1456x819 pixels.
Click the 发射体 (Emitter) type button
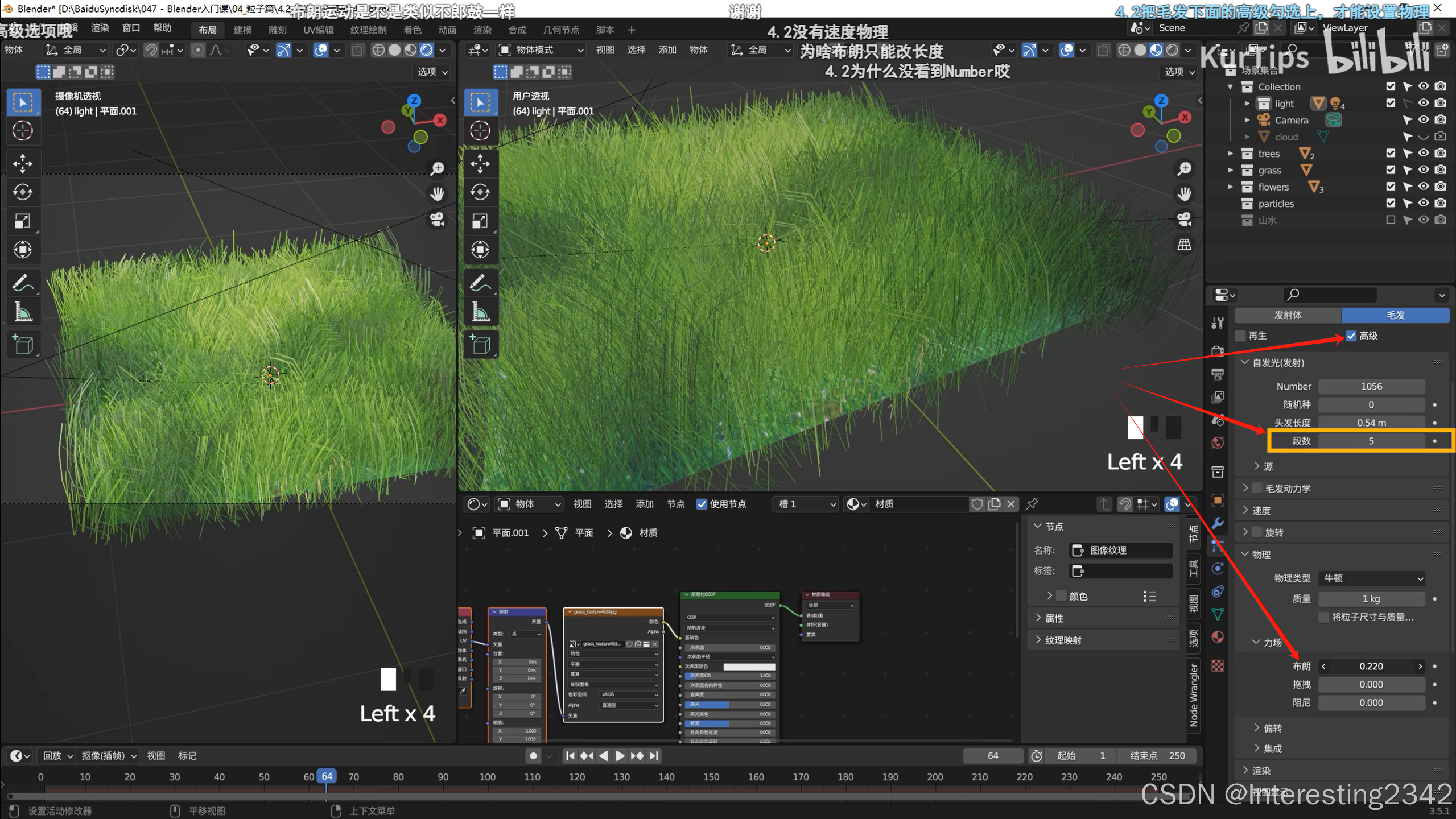click(1288, 315)
